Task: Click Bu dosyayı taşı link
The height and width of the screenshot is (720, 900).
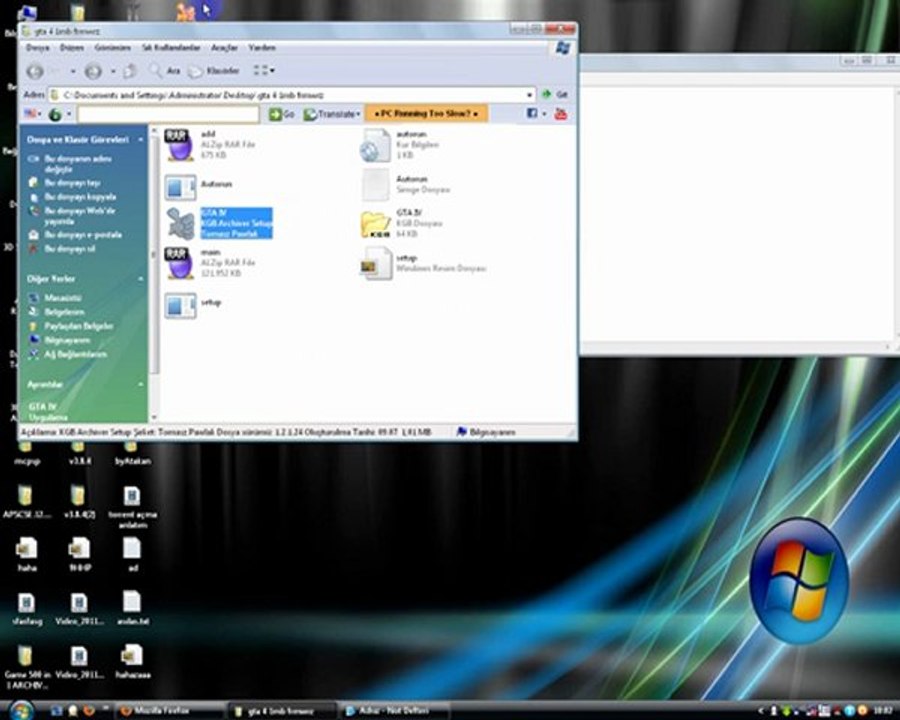Action: (x=72, y=183)
